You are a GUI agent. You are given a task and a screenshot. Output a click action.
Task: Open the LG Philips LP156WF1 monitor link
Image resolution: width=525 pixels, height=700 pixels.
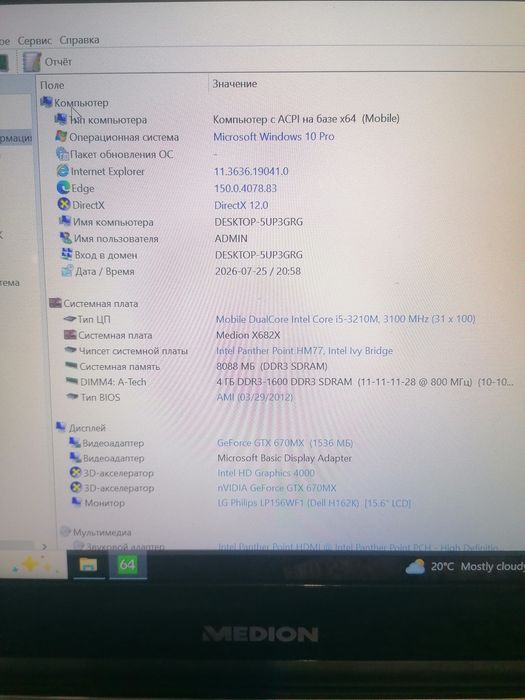click(314, 503)
